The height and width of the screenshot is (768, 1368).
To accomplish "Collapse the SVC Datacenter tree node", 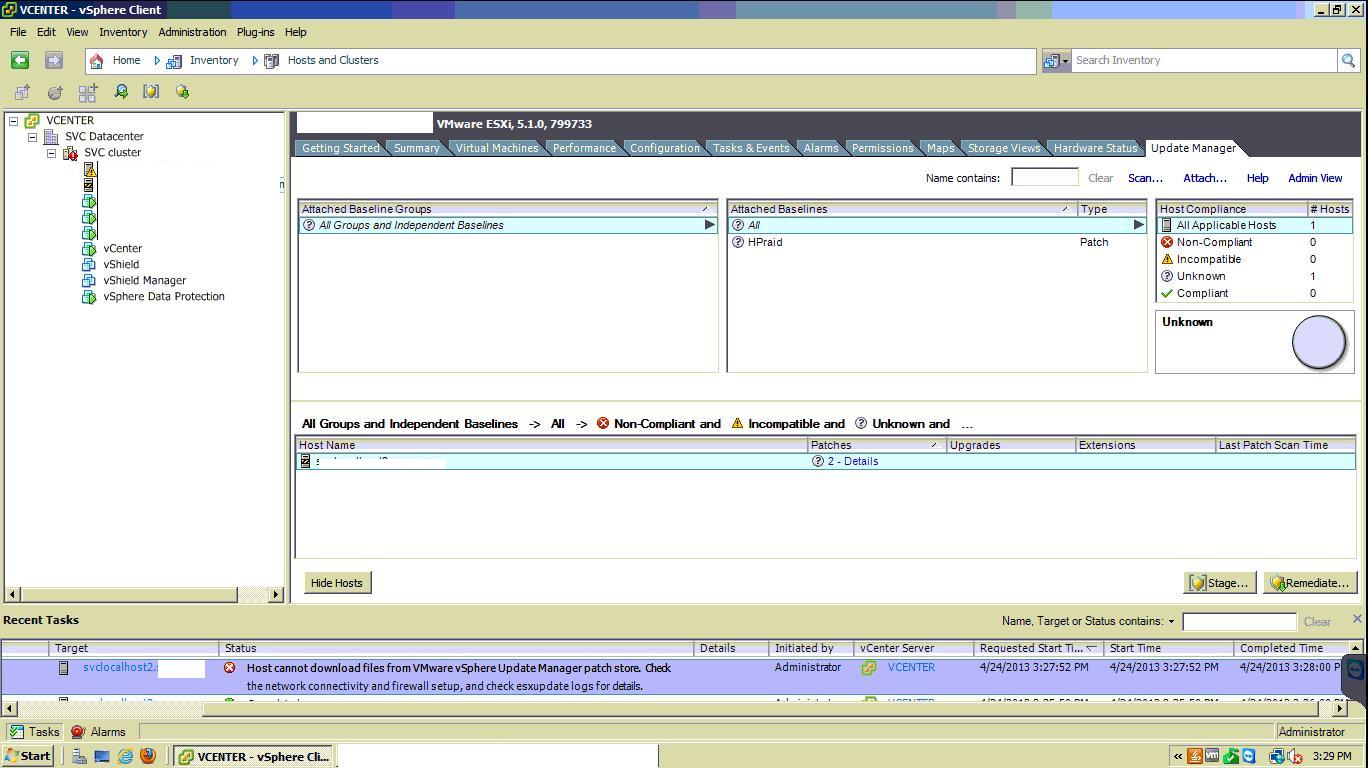I will pyautogui.click(x=32, y=137).
